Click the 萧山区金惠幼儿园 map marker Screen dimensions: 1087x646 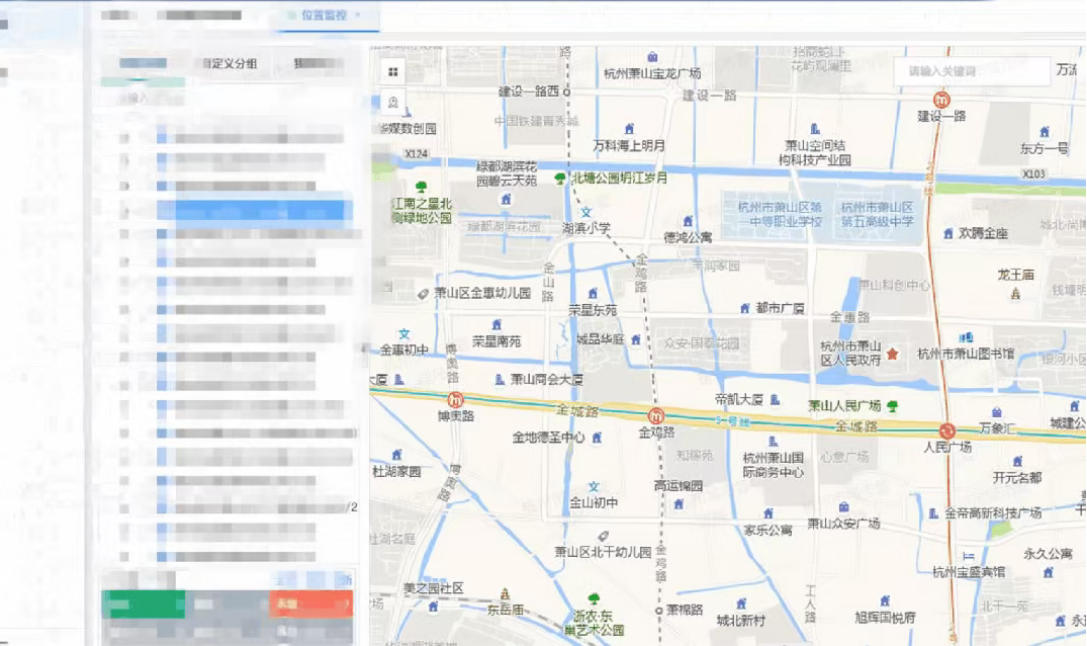pos(423,294)
